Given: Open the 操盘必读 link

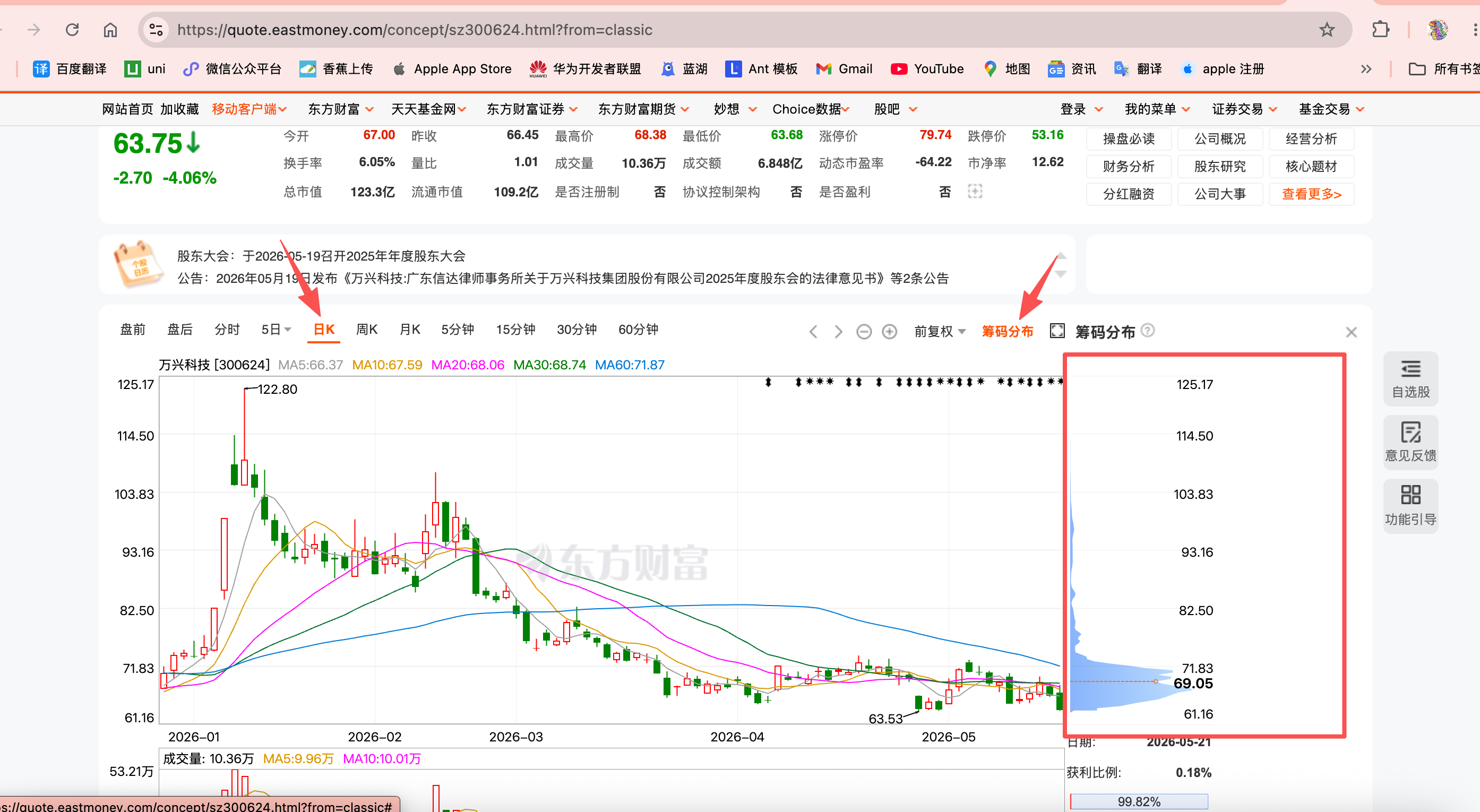Looking at the screenshot, I should (1129, 139).
